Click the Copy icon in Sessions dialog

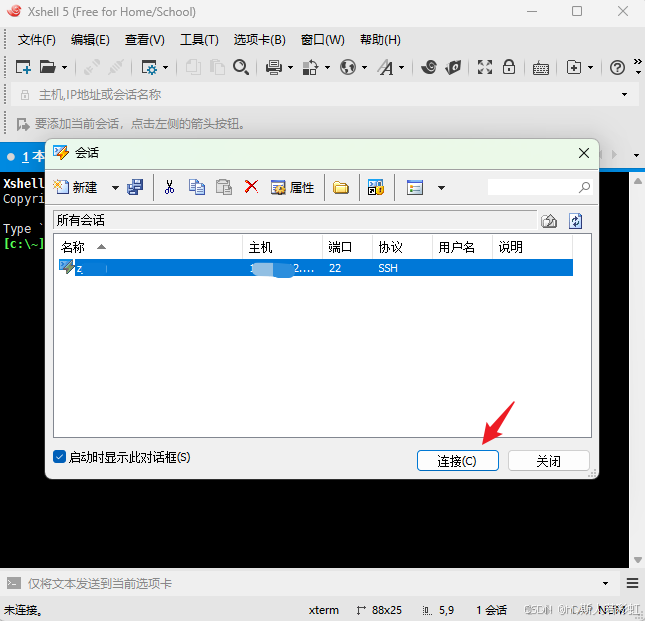point(197,187)
